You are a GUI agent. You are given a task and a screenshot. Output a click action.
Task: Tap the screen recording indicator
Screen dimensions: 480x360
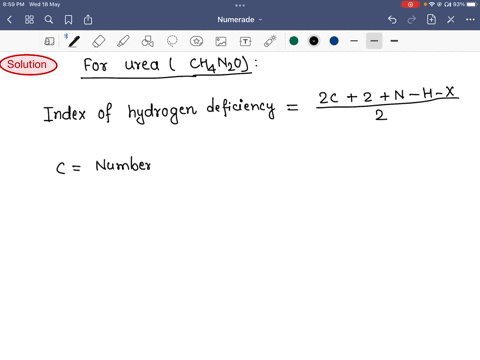click(x=410, y=4)
